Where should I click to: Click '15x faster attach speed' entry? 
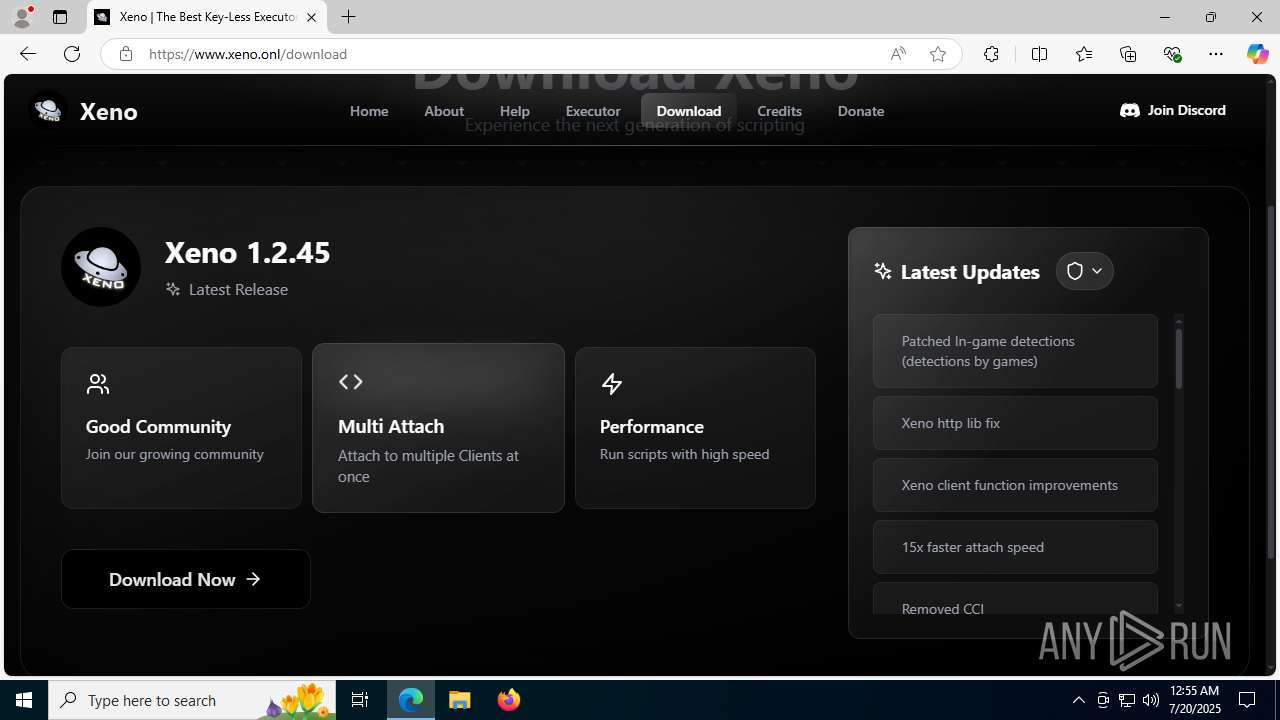click(x=1015, y=547)
